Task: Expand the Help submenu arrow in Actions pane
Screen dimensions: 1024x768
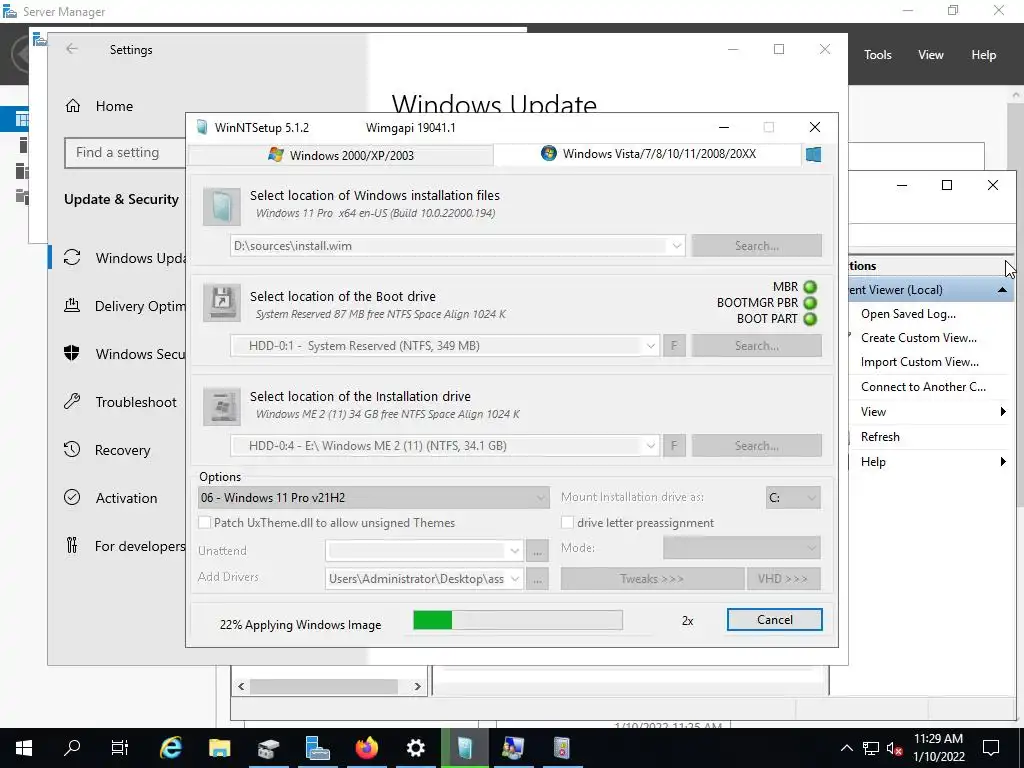Action: click(1003, 462)
